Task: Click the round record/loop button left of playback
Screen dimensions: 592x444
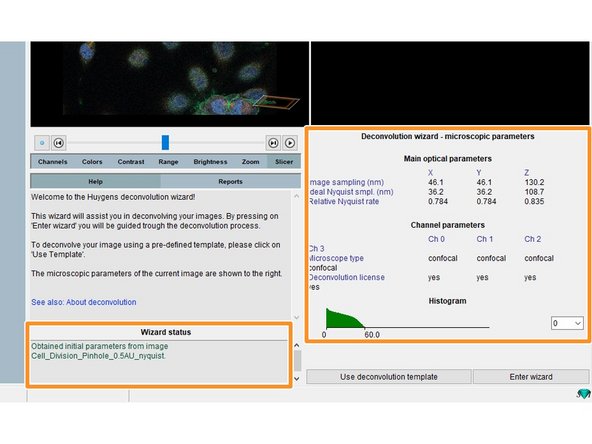Action: click(42, 143)
